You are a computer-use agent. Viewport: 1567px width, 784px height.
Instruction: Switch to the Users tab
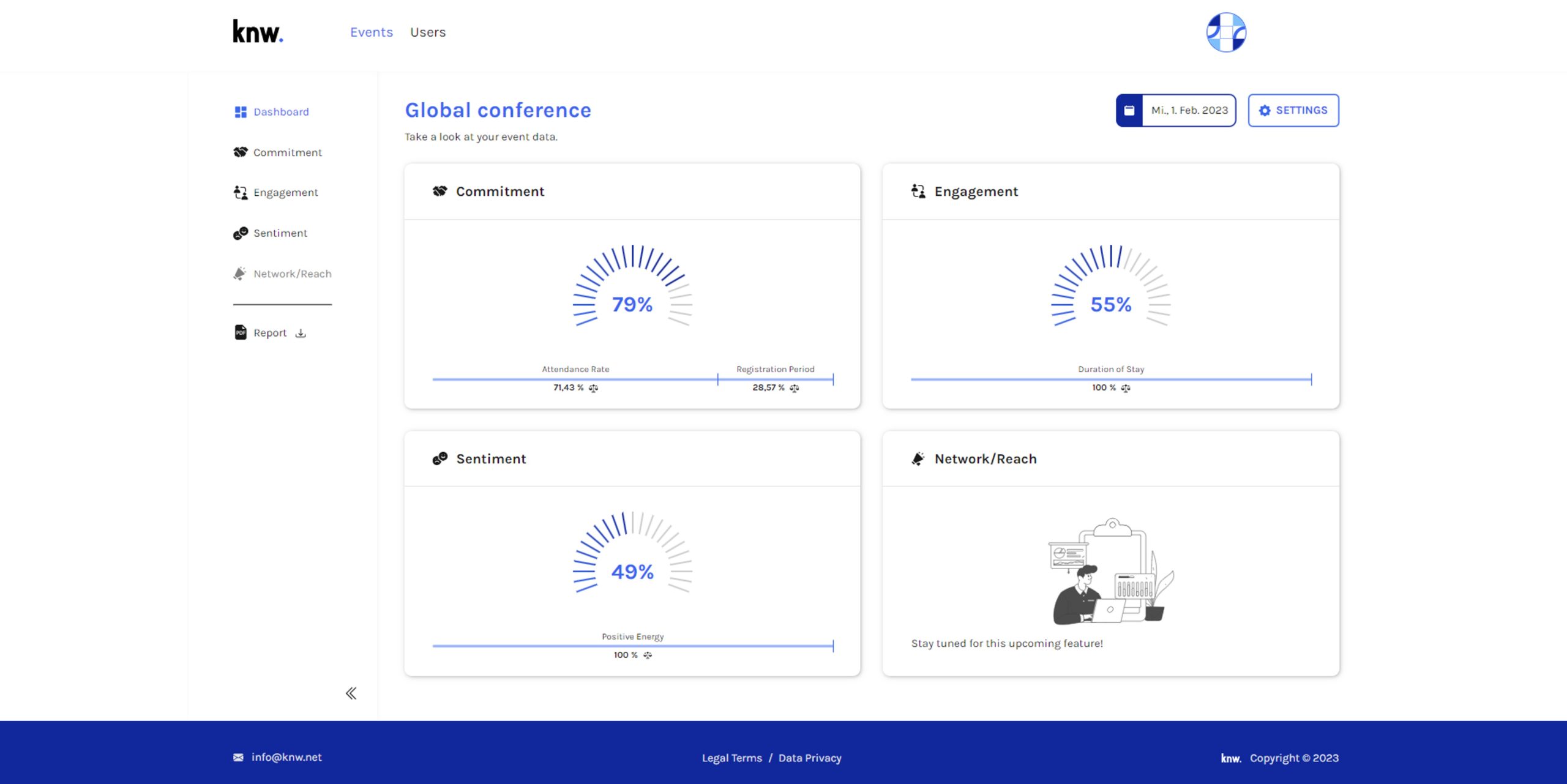[428, 32]
